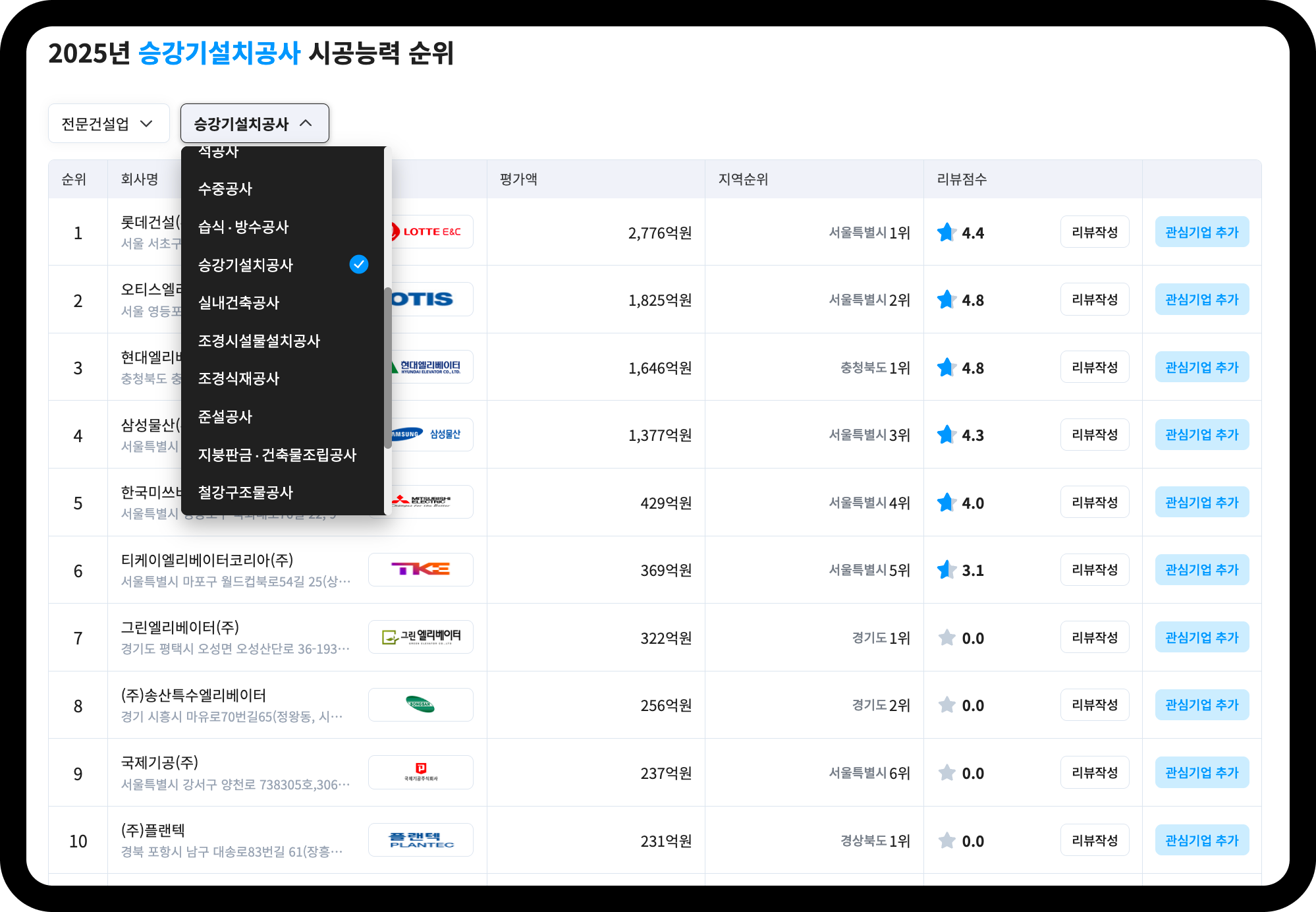
Task: Write a review for rank 4 삼성물산
Action: [1095, 434]
